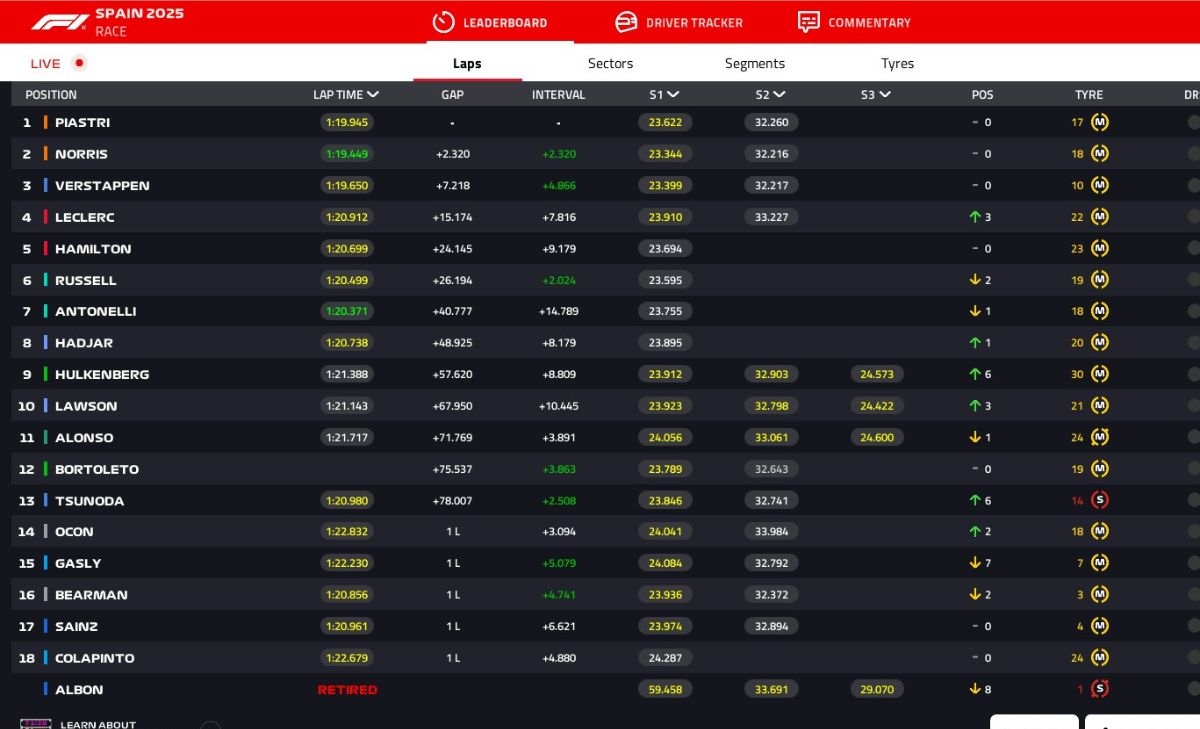Click the F1 logo in header
This screenshot has width=1200, height=729.
tap(59, 22)
